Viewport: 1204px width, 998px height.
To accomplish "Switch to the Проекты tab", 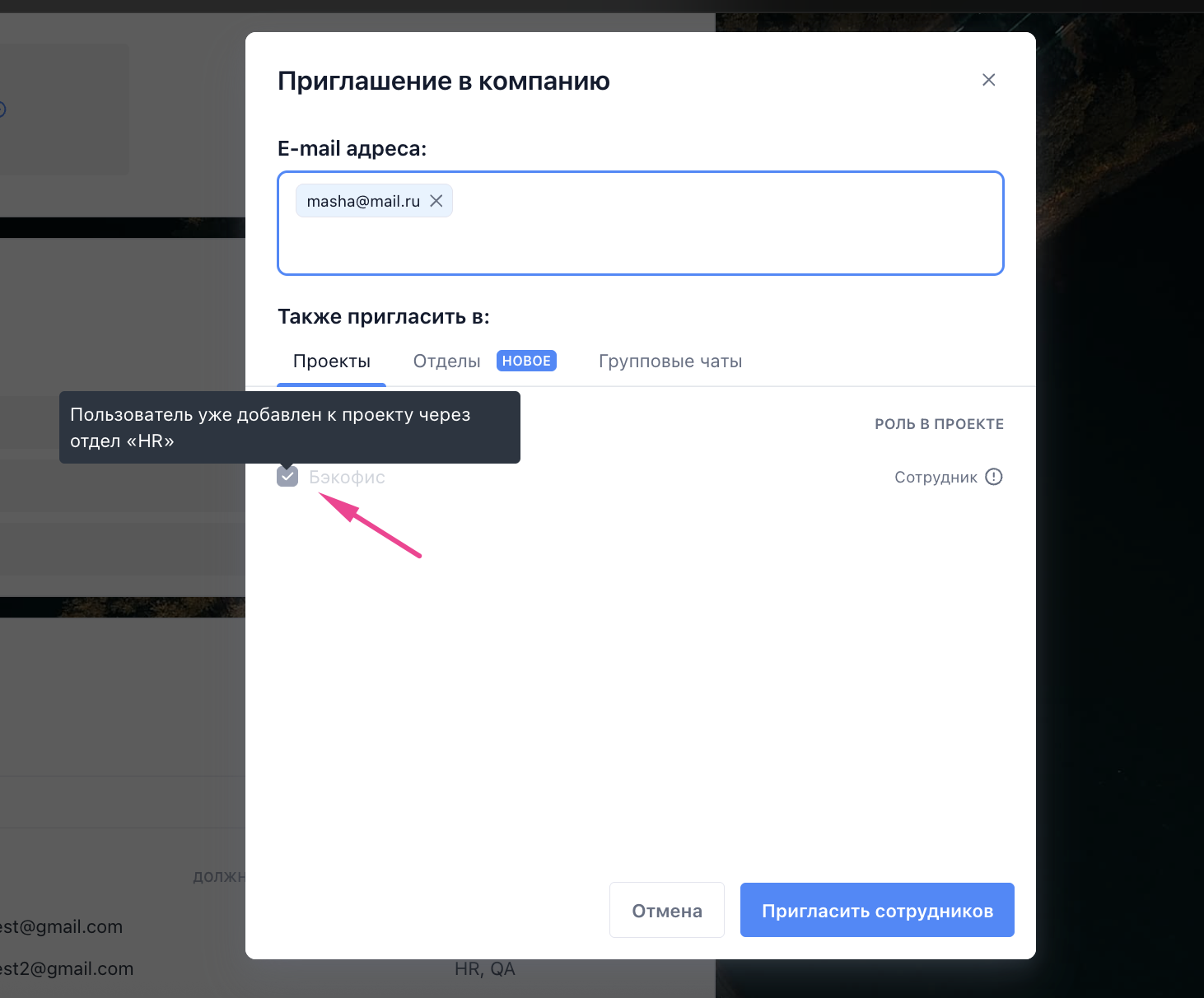I will tap(332, 361).
